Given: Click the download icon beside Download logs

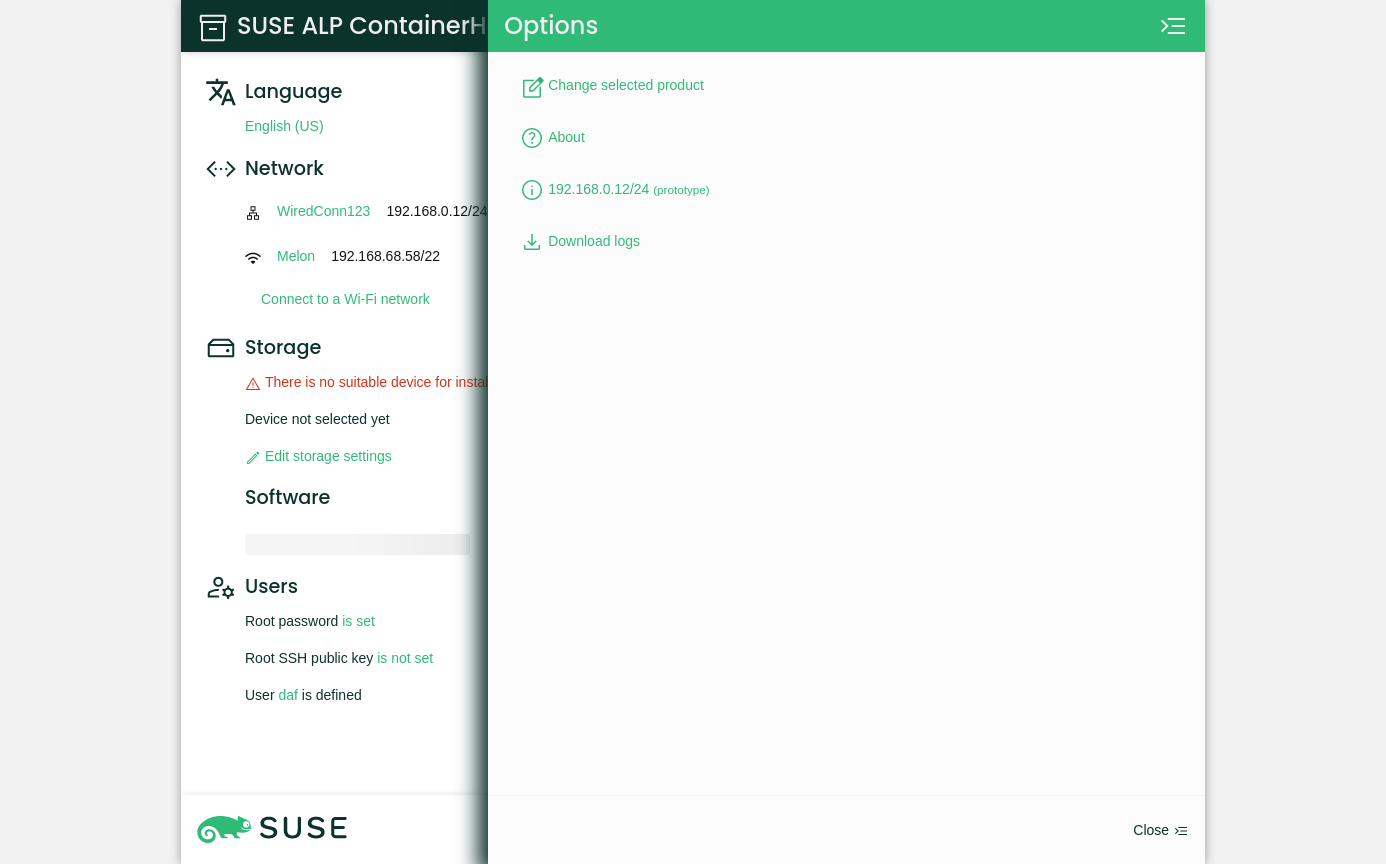Looking at the screenshot, I should [532, 242].
